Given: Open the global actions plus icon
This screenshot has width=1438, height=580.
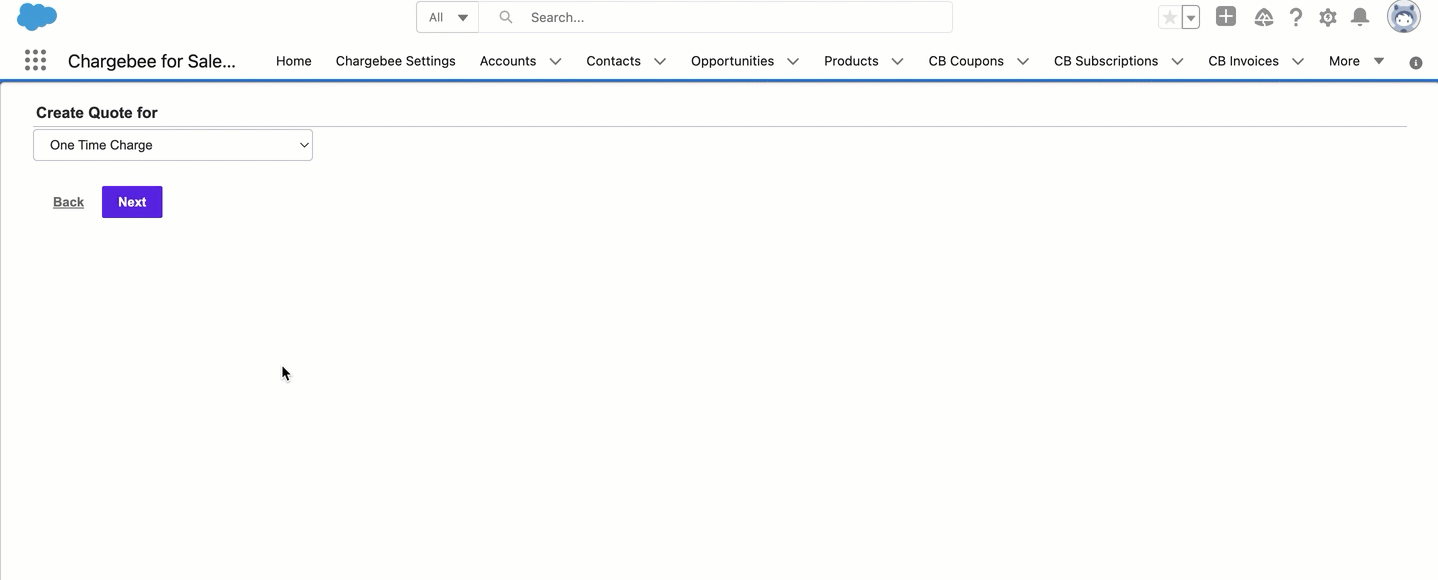Looking at the screenshot, I should (1226, 17).
